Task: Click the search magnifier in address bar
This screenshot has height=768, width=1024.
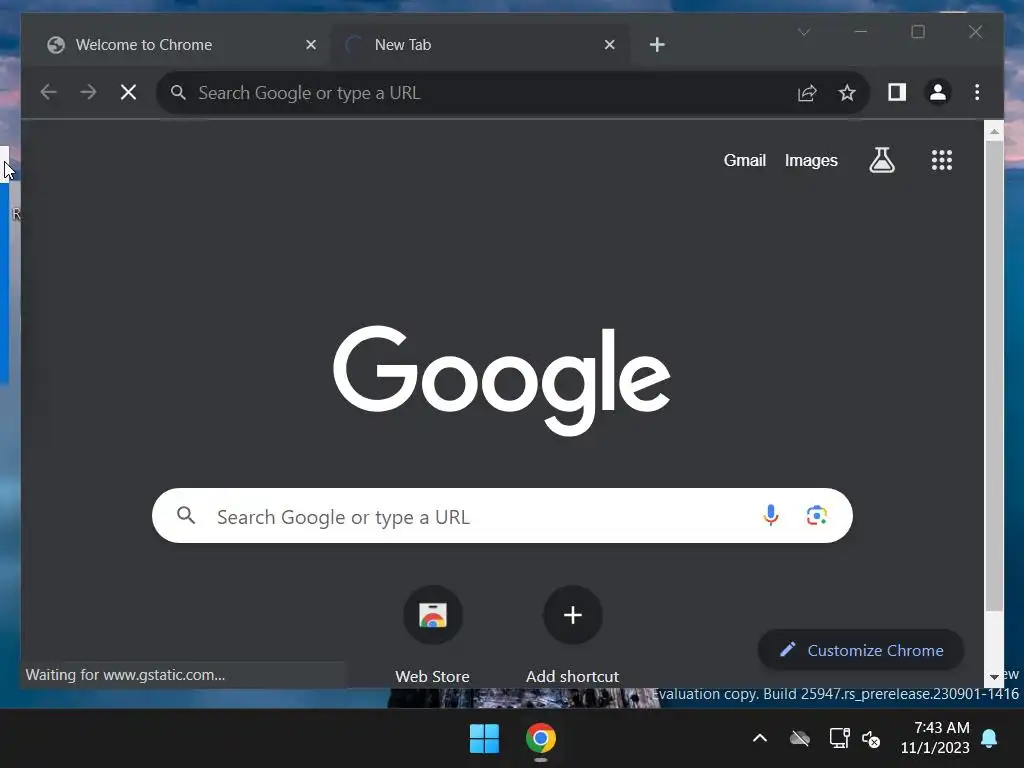Action: click(178, 93)
